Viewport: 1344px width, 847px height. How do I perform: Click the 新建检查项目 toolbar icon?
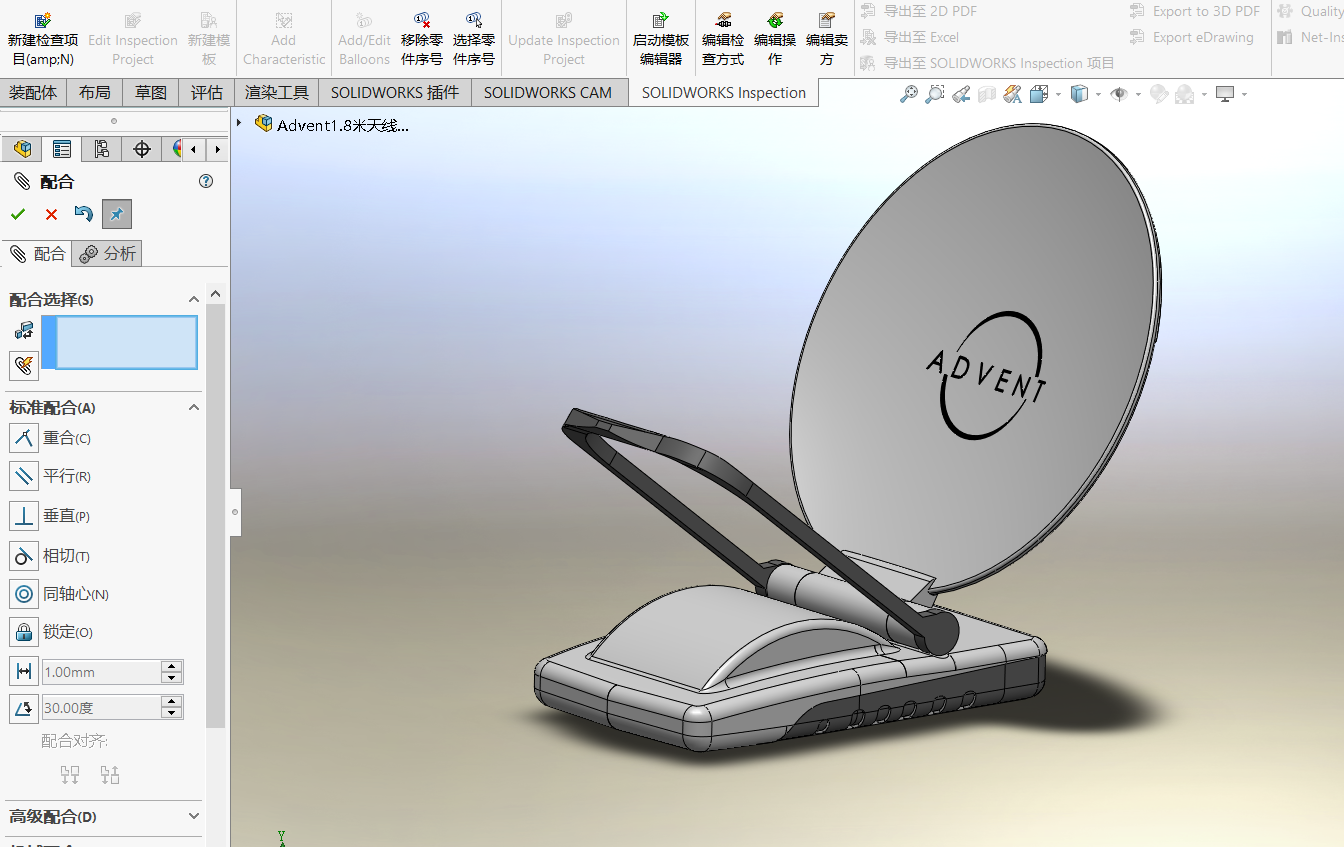pos(43,20)
